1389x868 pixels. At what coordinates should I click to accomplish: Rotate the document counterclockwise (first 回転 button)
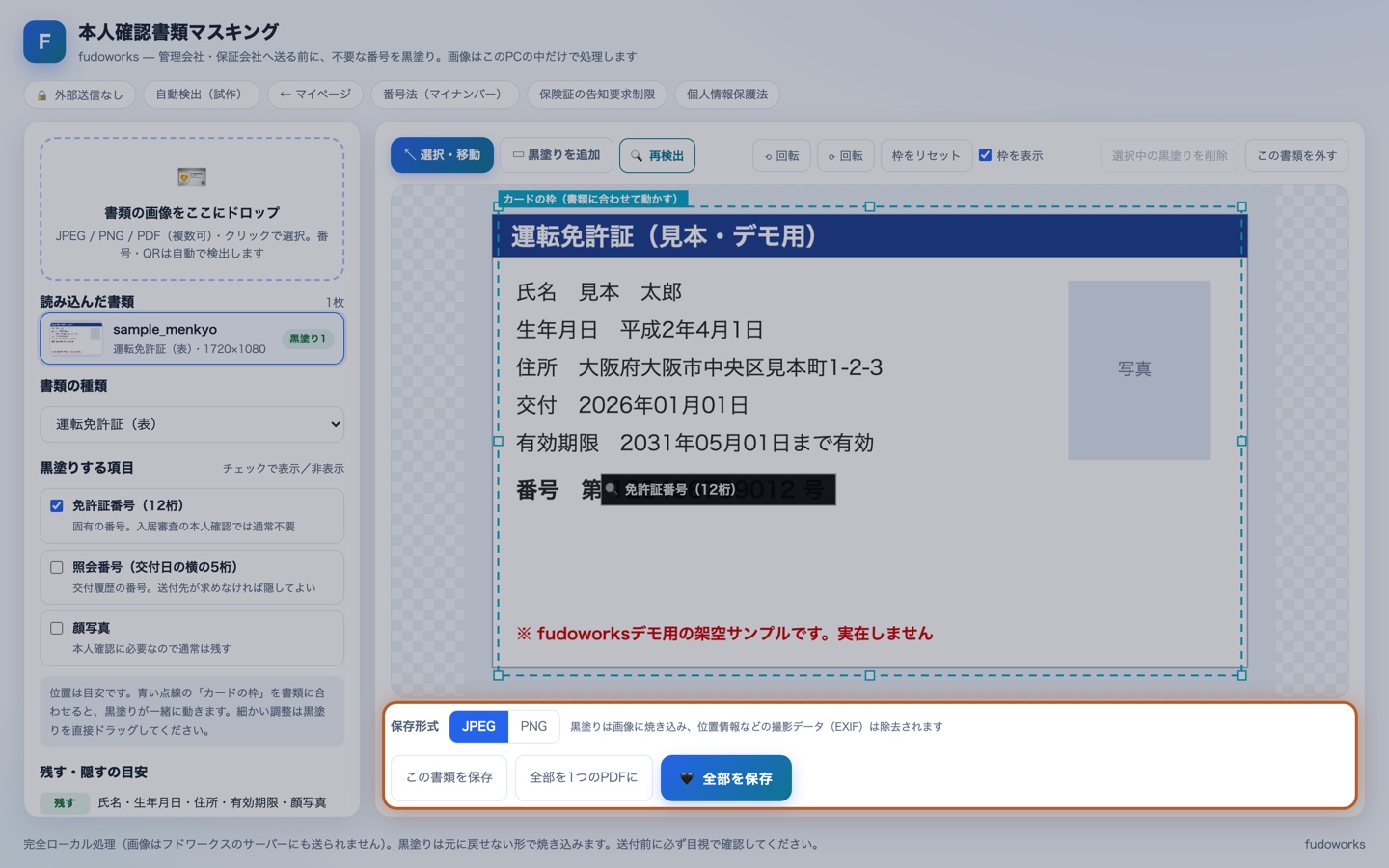[x=781, y=155]
